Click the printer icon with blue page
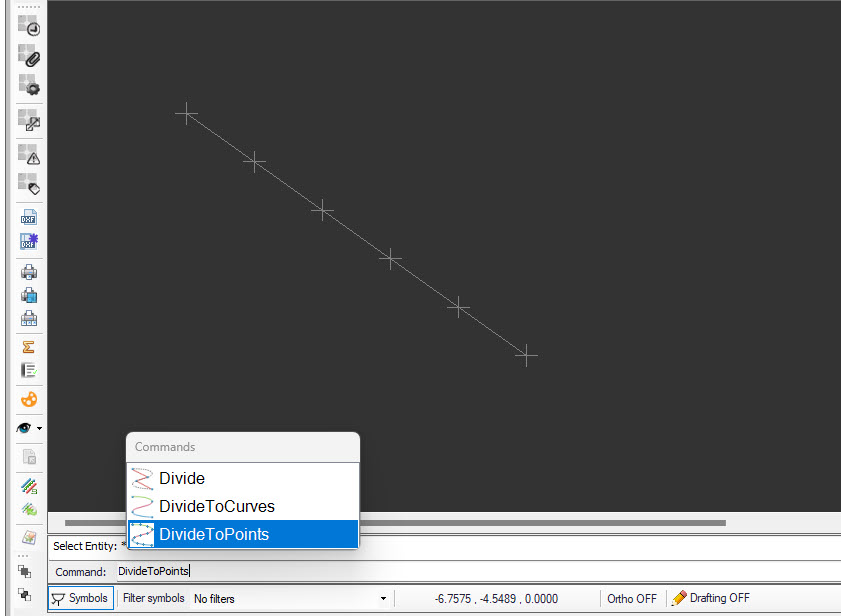841x616 pixels. point(29,295)
